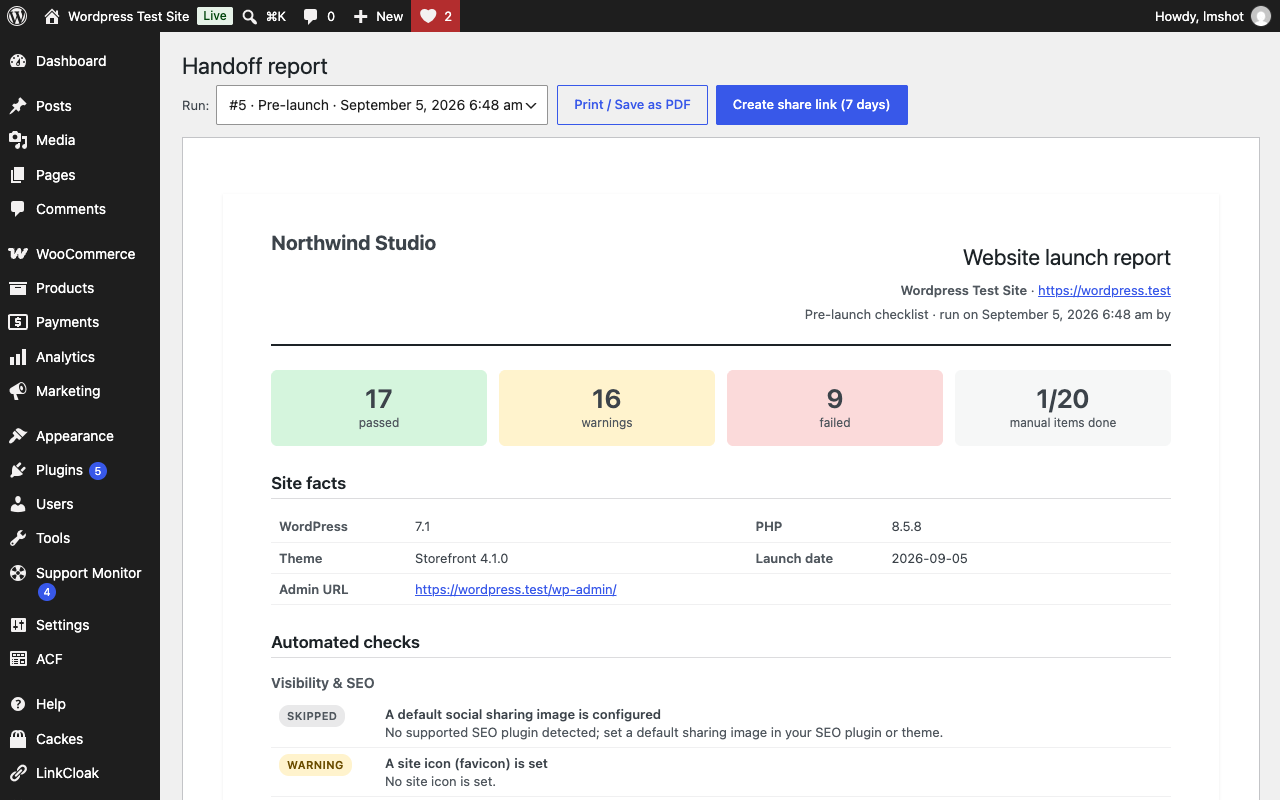
Task: Click the Settings sliders icon
Action: [x=18, y=625]
